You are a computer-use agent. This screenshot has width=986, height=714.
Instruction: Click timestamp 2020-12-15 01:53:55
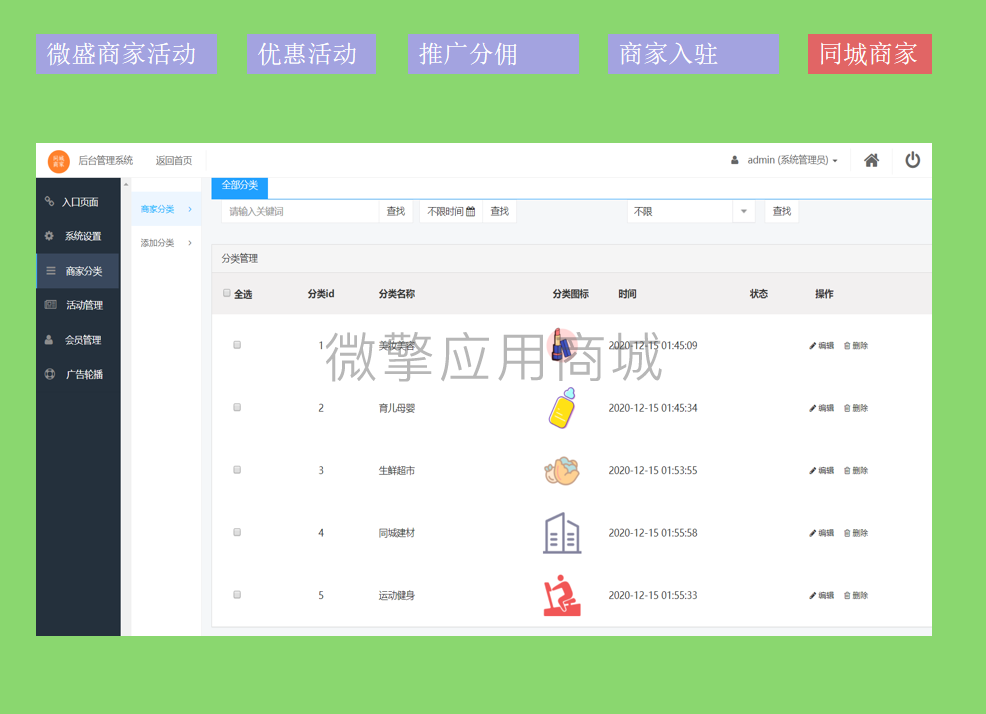coord(653,471)
